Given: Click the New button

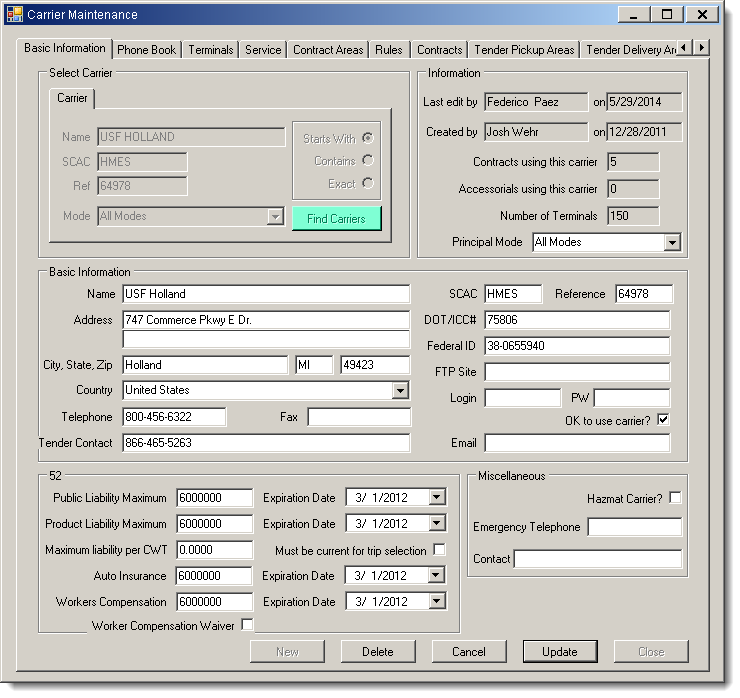Looking at the screenshot, I should click(287, 652).
